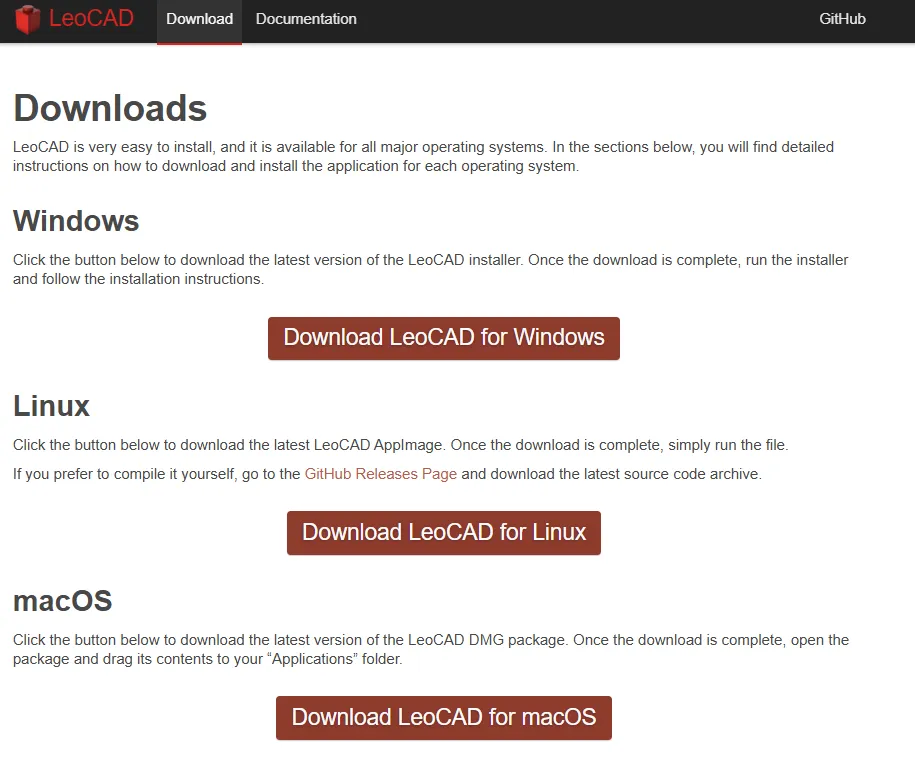Screen dimensions: 915x758
Task: Click the main Downloads page heading
Action: pos(110,108)
